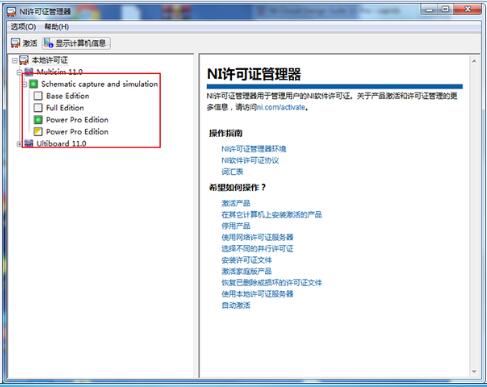Click the Full Edition empty status box
The height and width of the screenshot is (387, 487).
(x=38, y=108)
